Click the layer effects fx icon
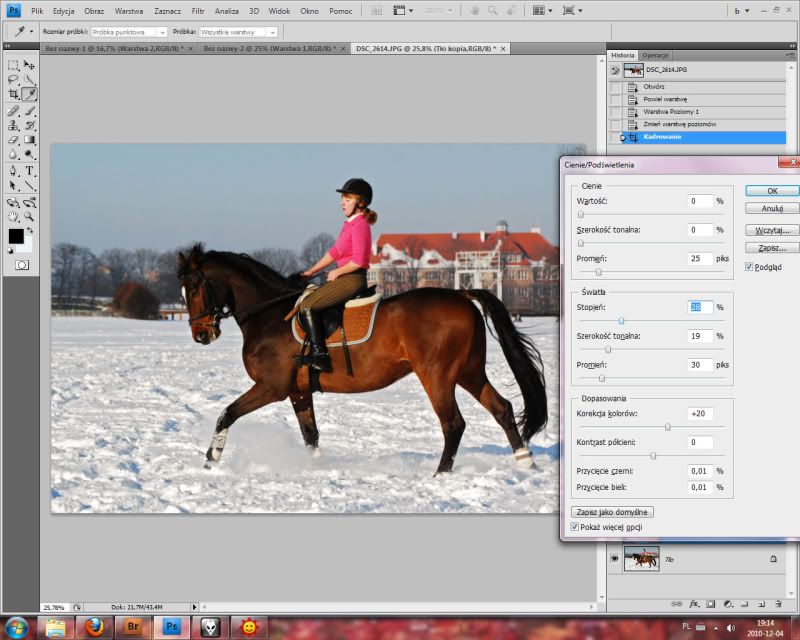The height and width of the screenshot is (640, 800). [695, 604]
